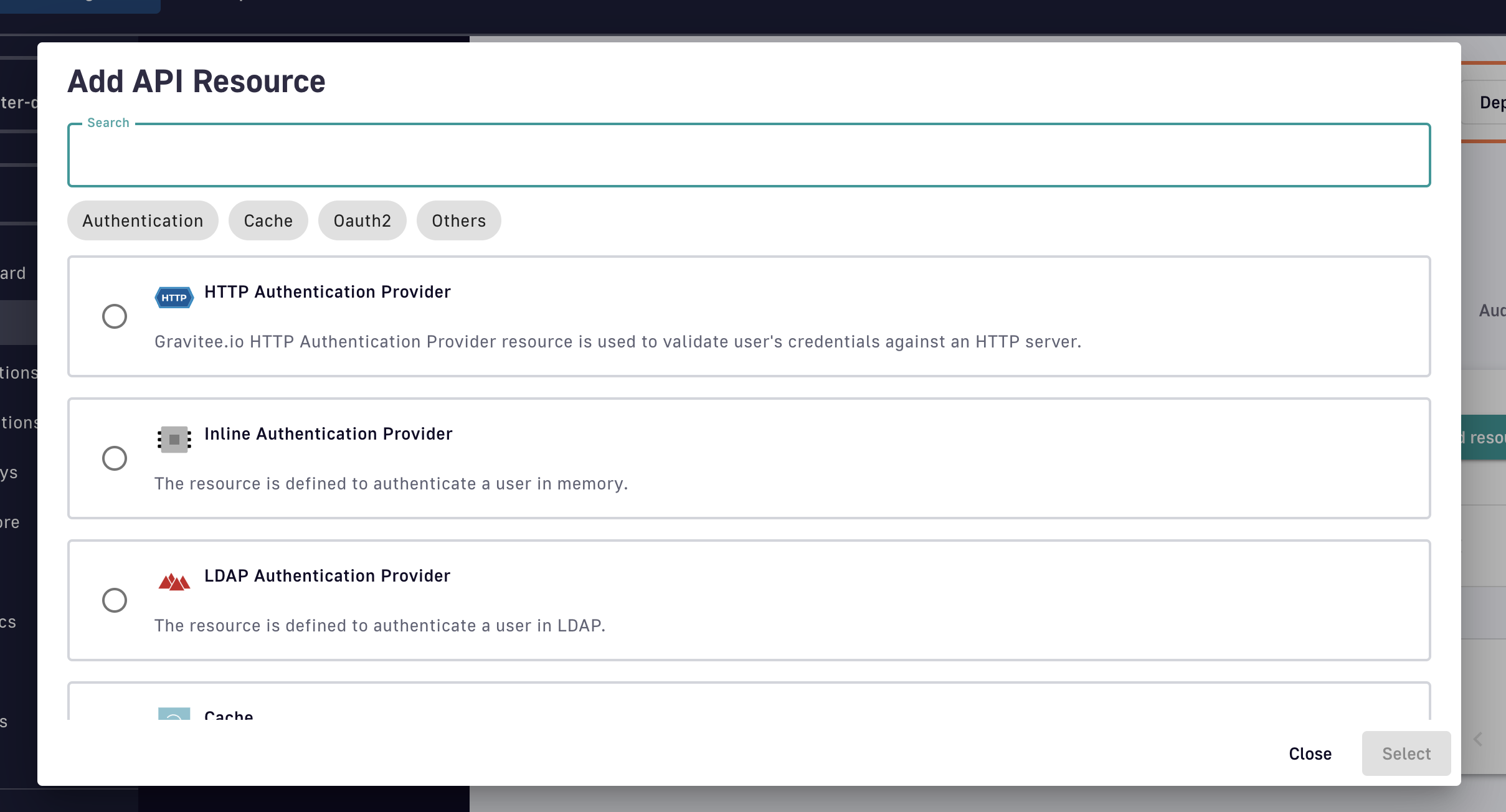Focus the Search input field

749,156
